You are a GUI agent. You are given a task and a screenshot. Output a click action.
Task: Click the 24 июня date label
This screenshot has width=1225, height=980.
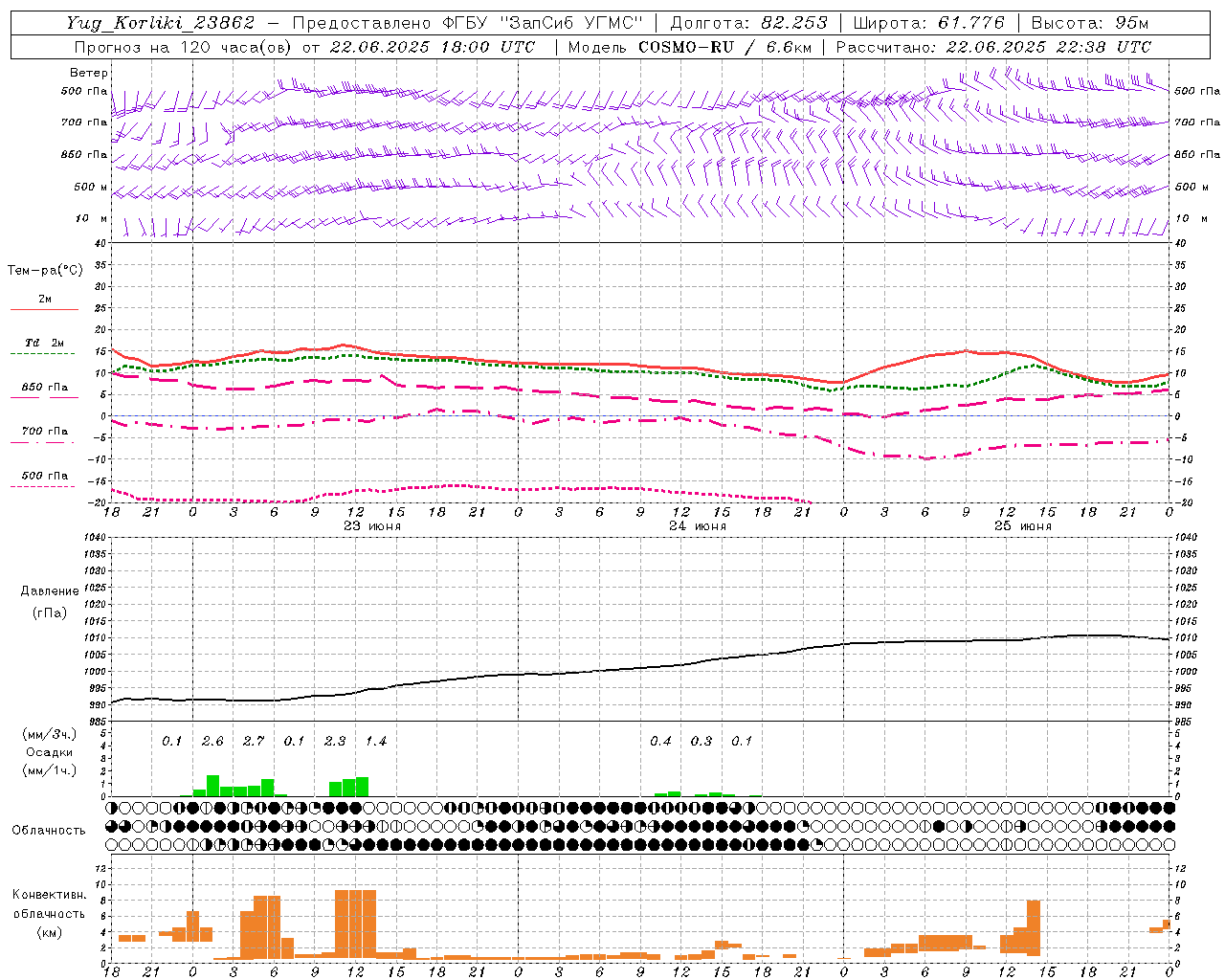coord(698,526)
